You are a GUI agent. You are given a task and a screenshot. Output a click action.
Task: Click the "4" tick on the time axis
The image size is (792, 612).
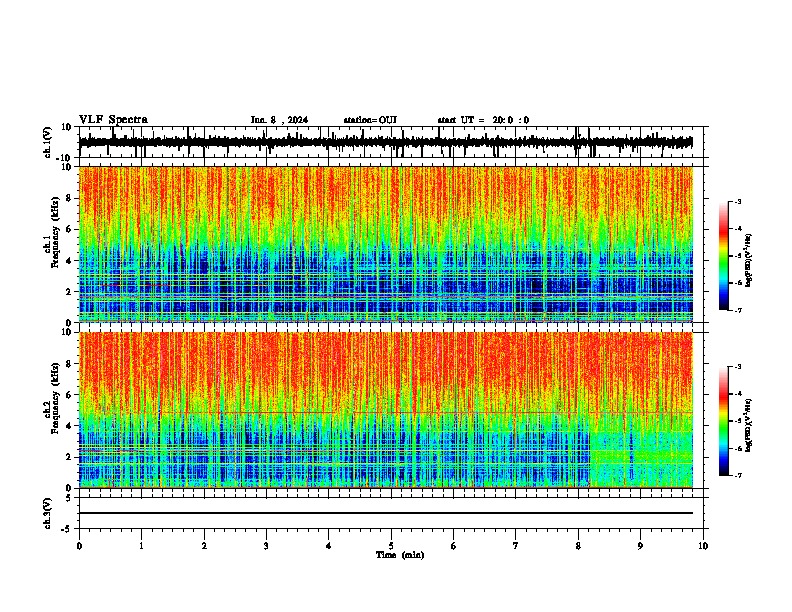click(x=329, y=546)
